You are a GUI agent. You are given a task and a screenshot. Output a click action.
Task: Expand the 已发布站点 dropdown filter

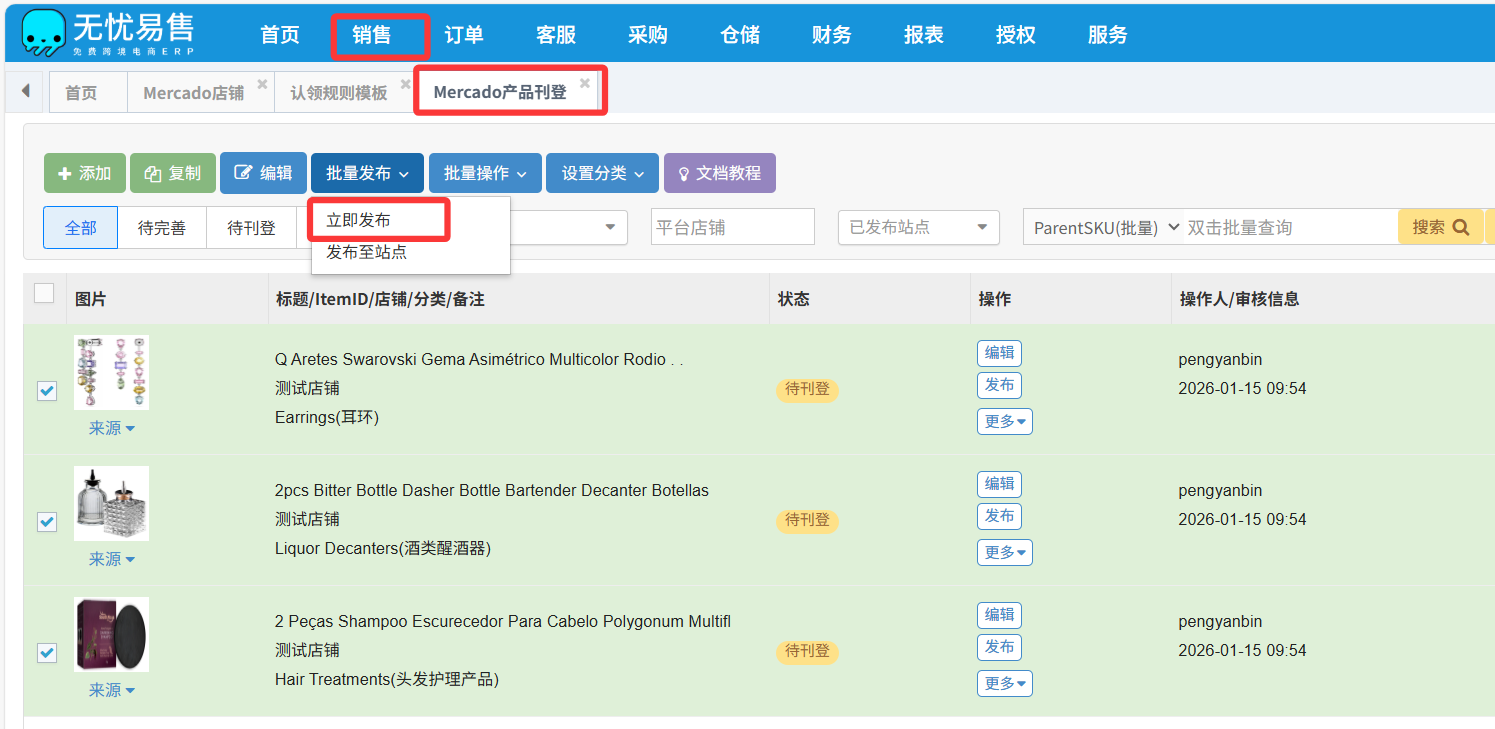918,227
